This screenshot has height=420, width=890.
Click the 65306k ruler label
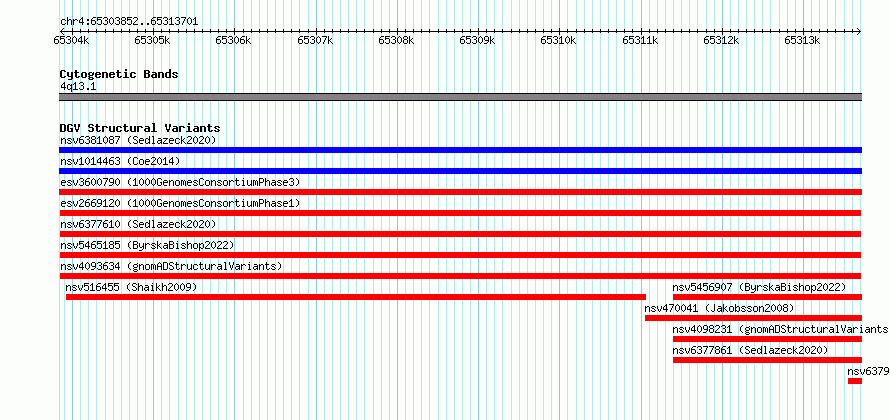tap(234, 40)
